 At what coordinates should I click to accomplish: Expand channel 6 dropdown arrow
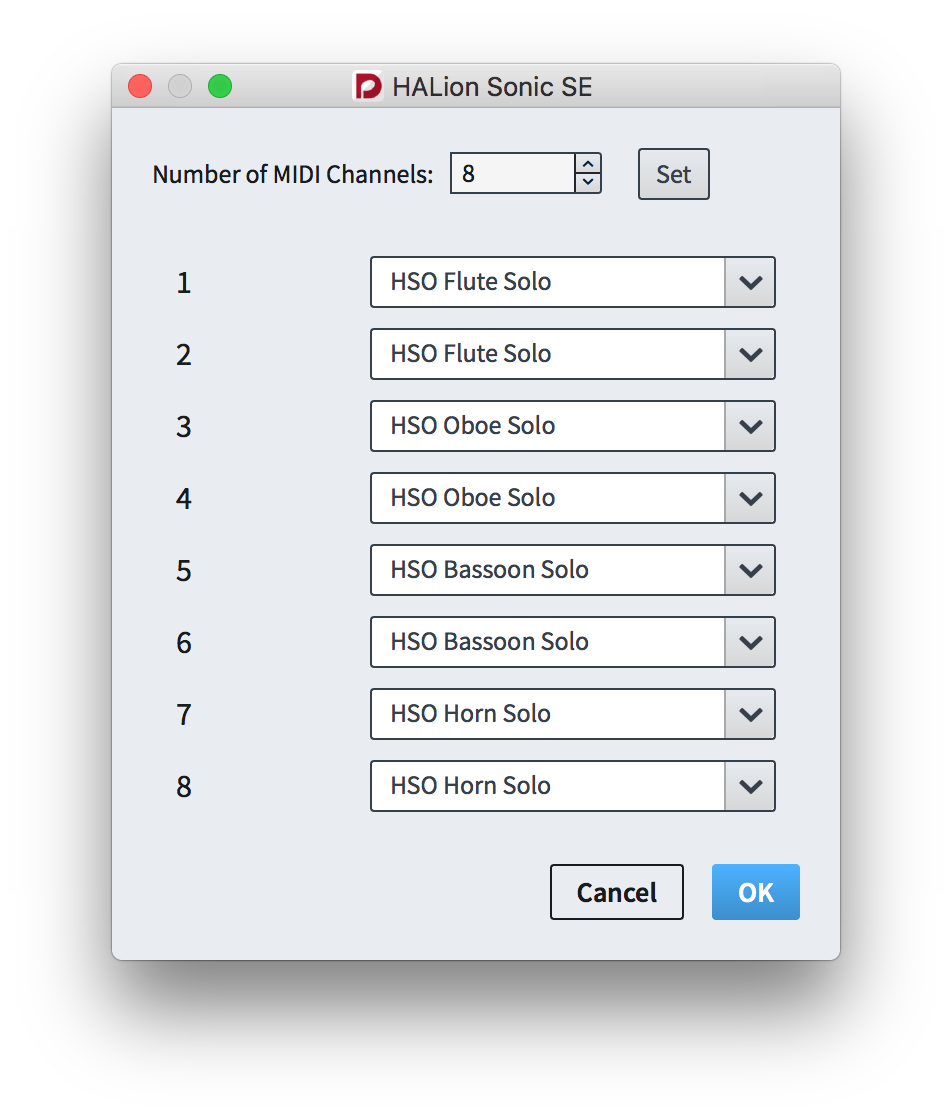click(750, 642)
